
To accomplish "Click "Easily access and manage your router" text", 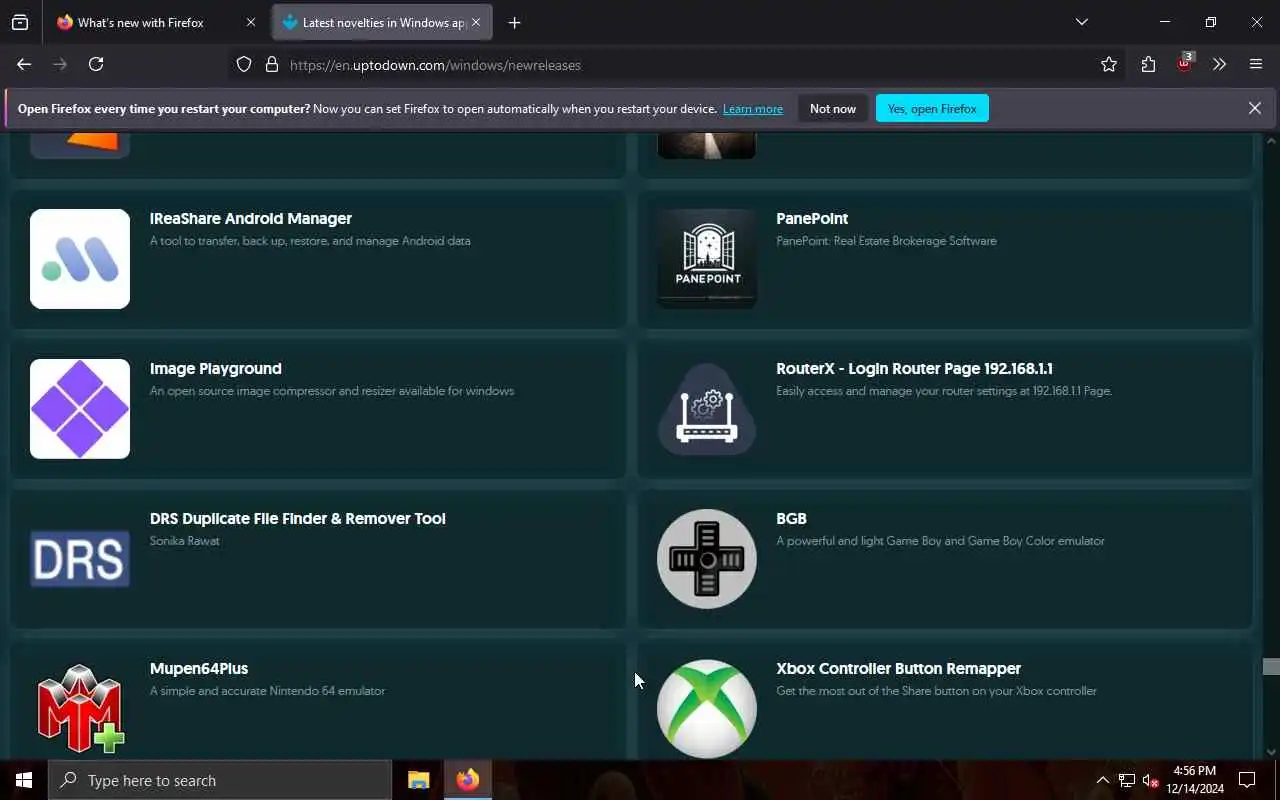I will pos(944,391).
